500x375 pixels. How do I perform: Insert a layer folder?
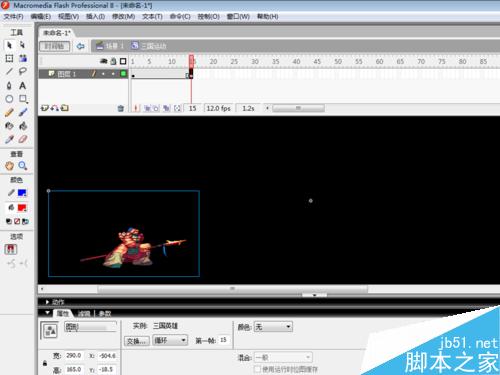[x=65, y=108]
